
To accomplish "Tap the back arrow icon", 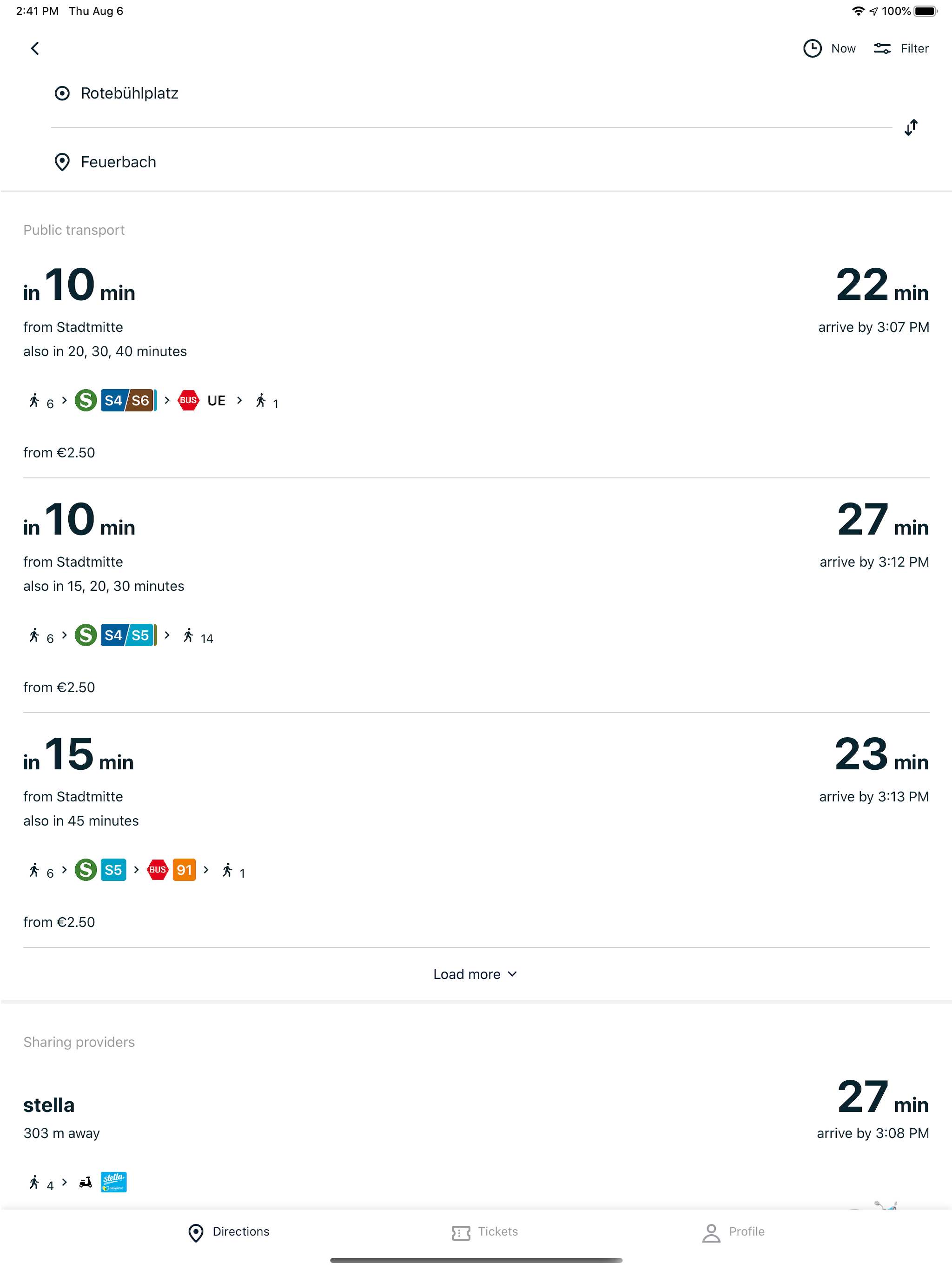I will pos(34,48).
